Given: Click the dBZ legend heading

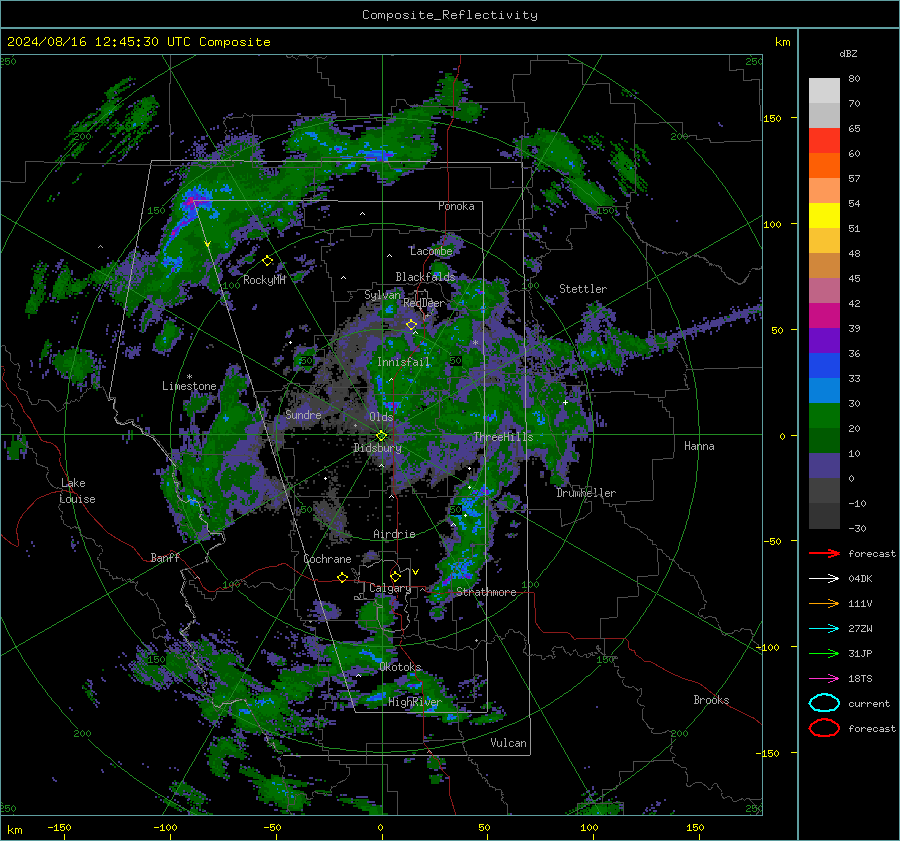Looking at the screenshot, I should click(x=848, y=53).
